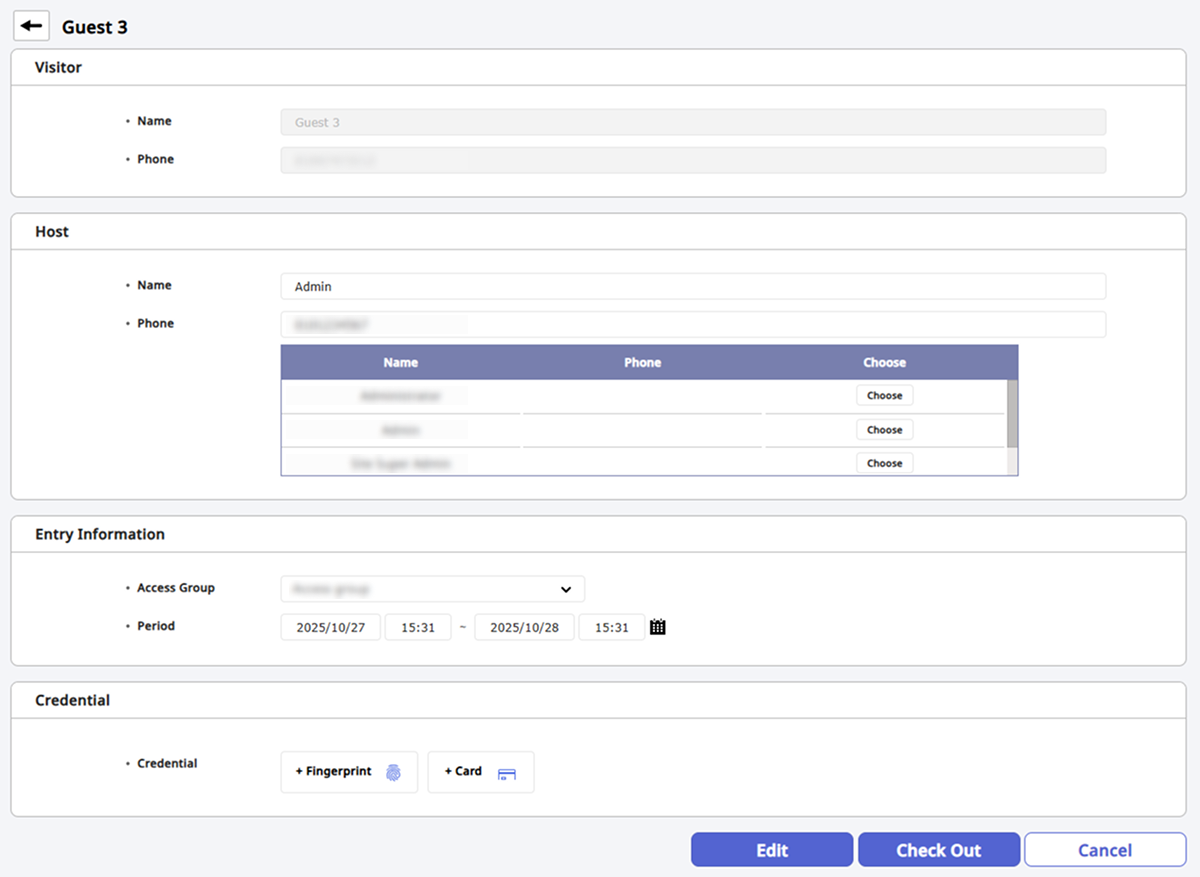Click the fingerprint icon in Credential
This screenshot has height=877, width=1200.
tap(393, 772)
